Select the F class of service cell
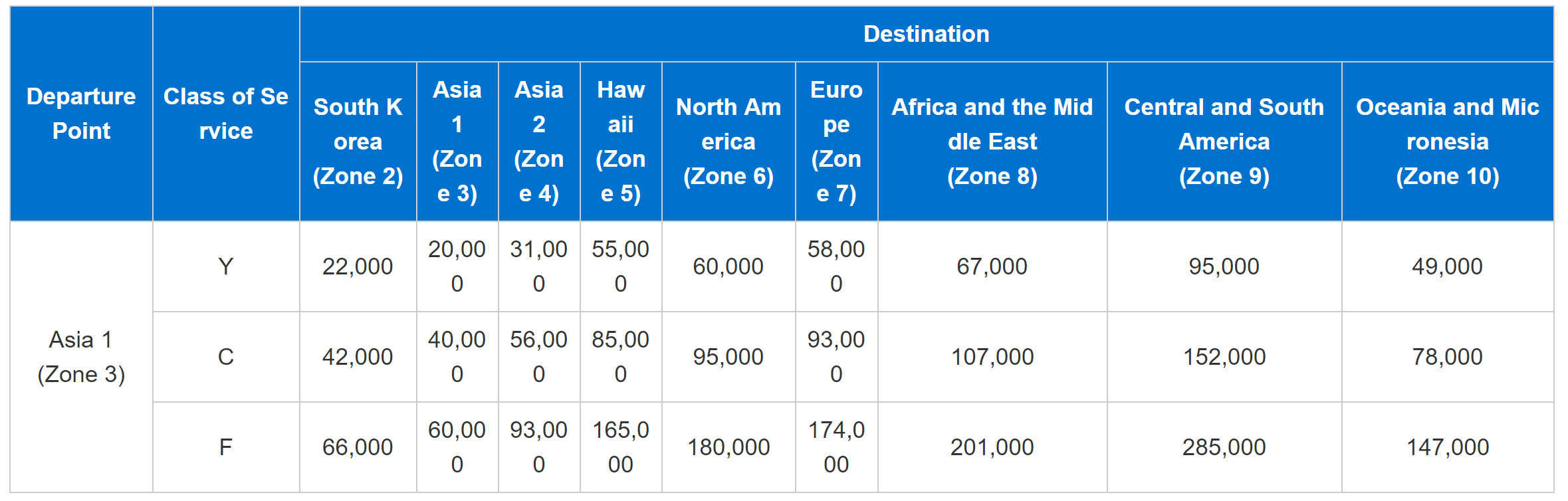Screen dimensions: 1568x501 coord(226,447)
